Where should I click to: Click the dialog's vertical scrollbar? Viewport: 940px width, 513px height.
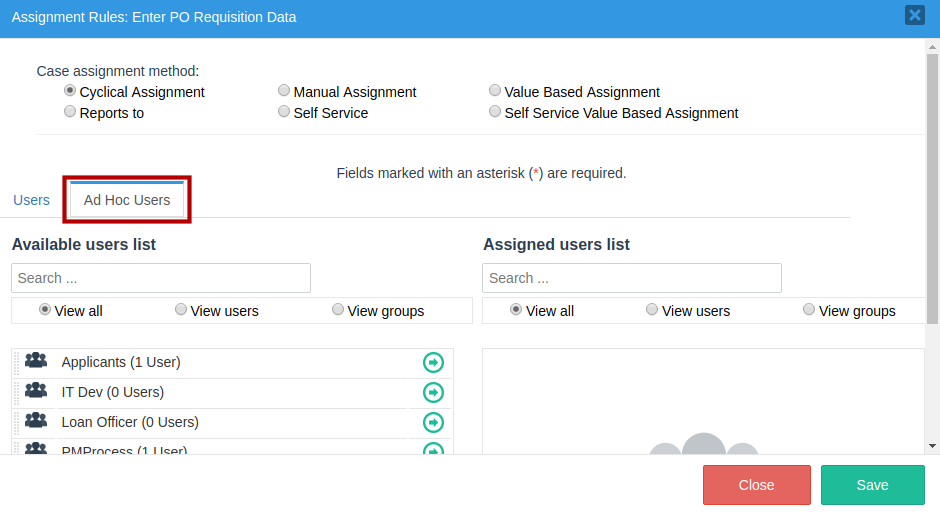(x=932, y=190)
